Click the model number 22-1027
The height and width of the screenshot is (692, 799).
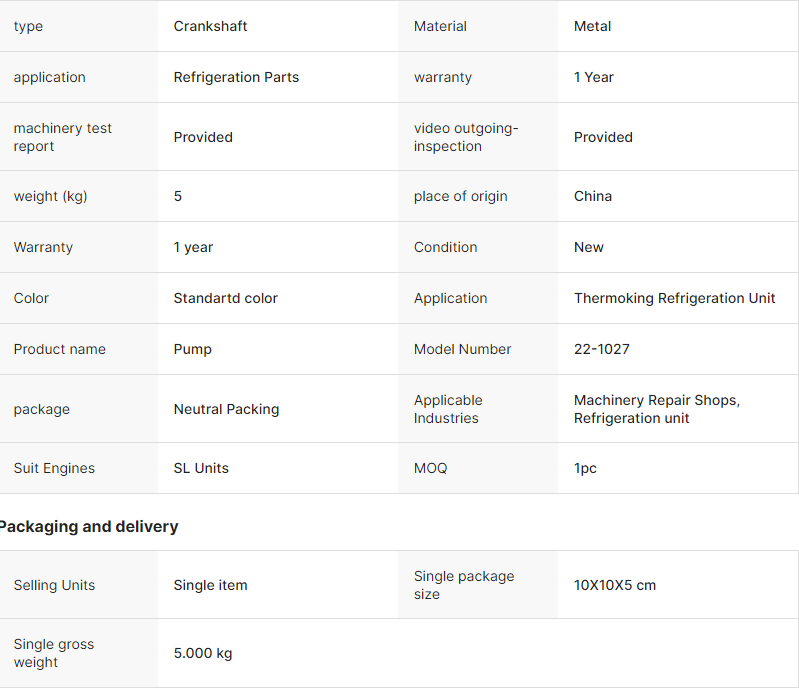601,349
